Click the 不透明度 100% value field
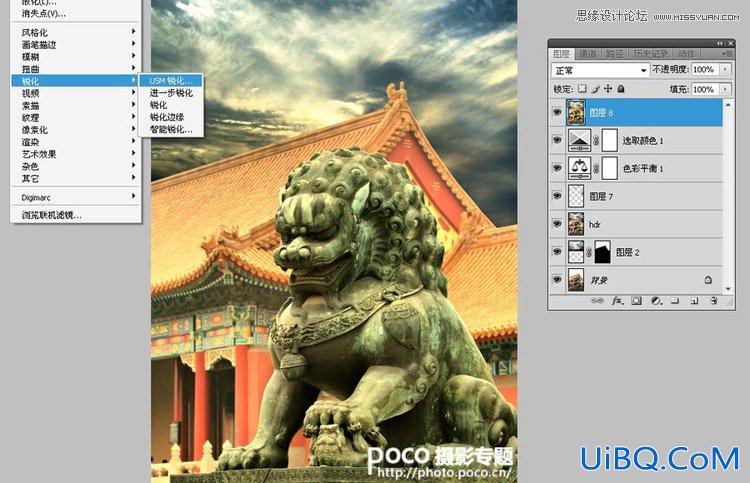The image size is (750, 483). pyautogui.click(x=706, y=69)
